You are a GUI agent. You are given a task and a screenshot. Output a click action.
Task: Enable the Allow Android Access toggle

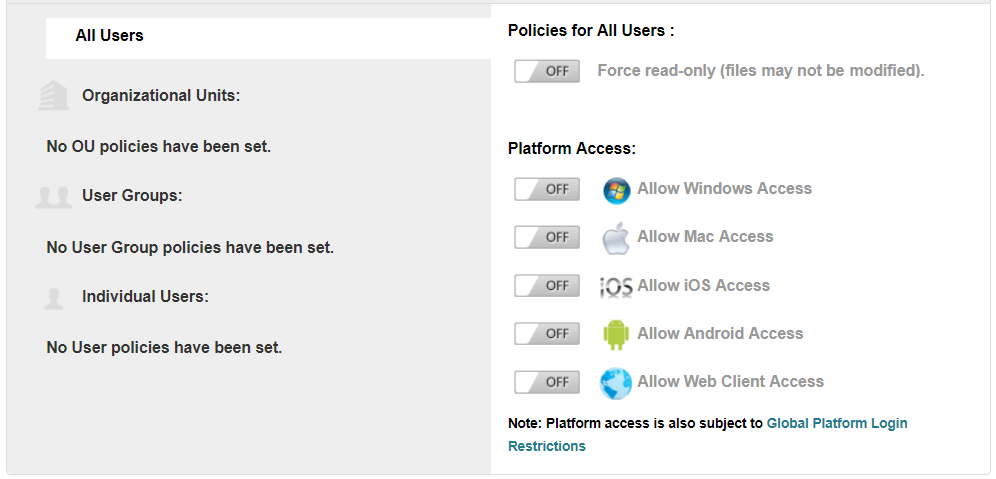point(547,334)
